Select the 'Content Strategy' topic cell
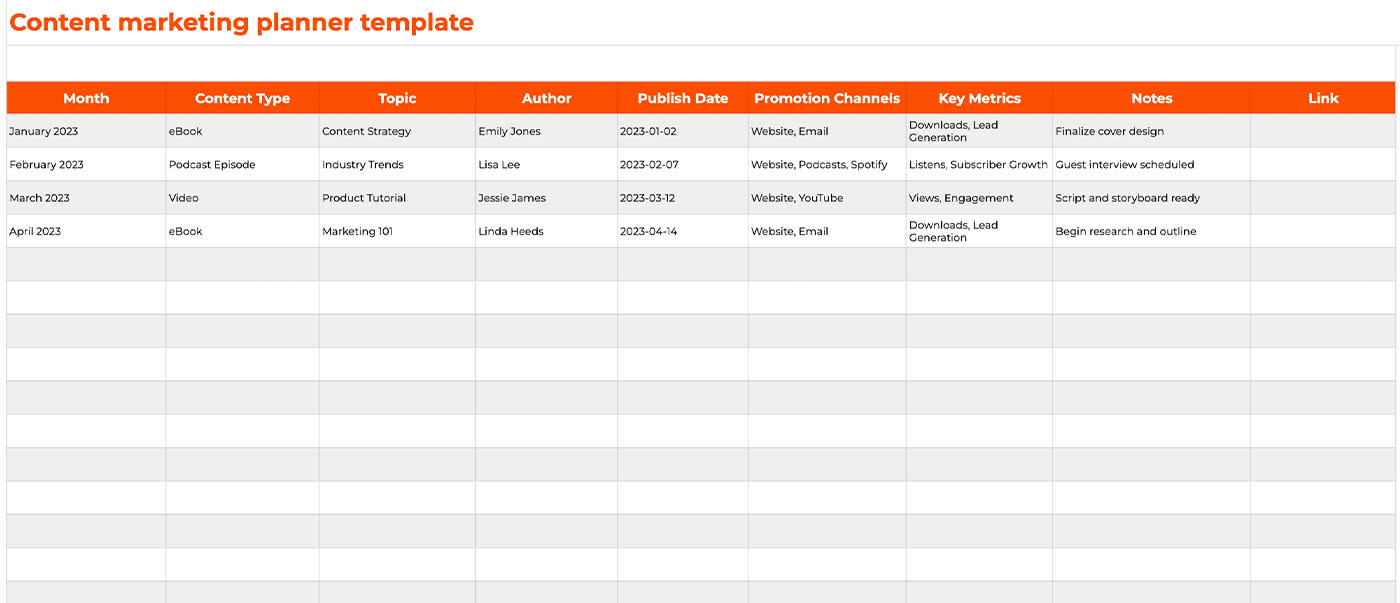Screen dimensions: 1400x603 pos(397,131)
